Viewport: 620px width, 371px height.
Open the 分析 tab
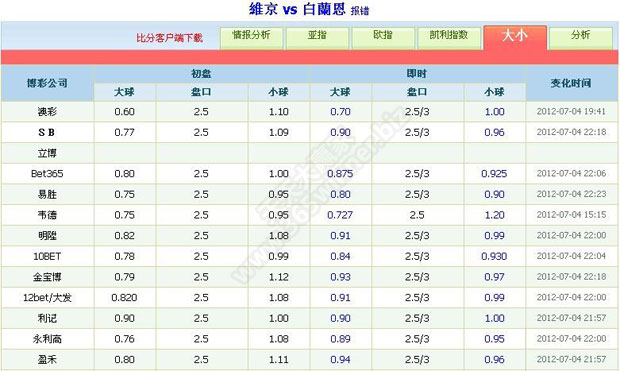click(580, 38)
